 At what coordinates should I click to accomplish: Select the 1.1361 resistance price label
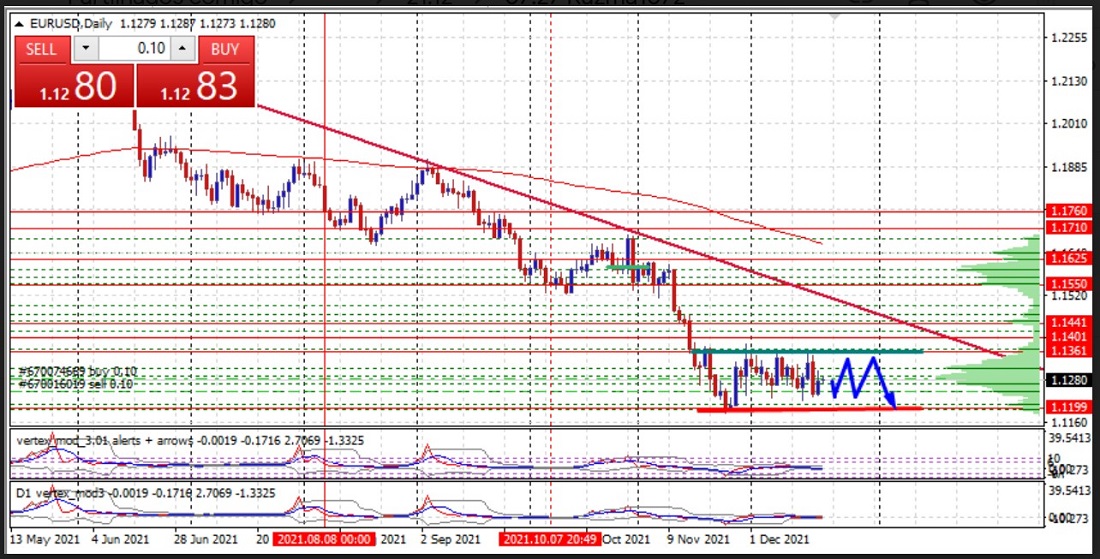click(x=1068, y=351)
